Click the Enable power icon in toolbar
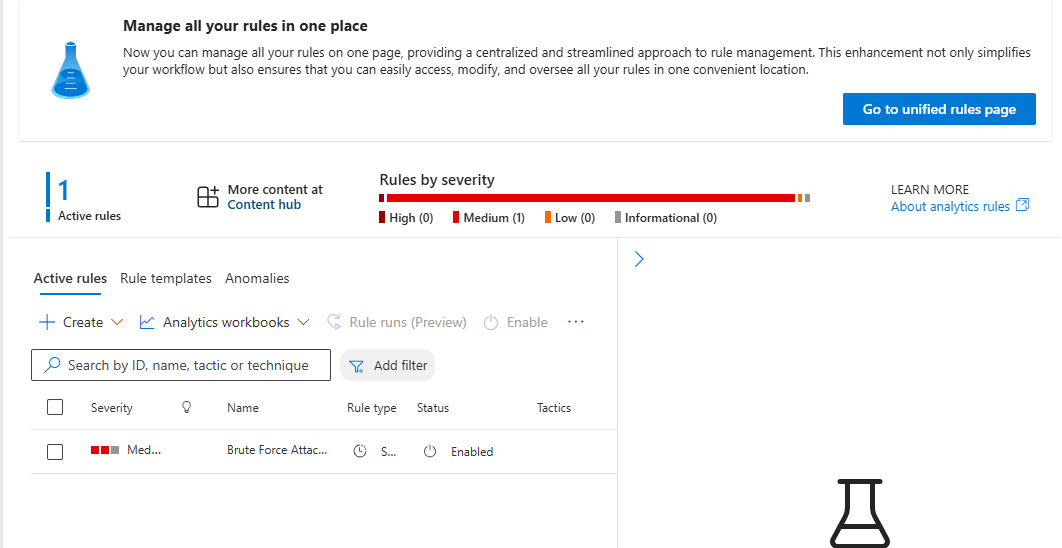Image resolution: width=1062 pixels, height=548 pixels. click(x=491, y=322)
